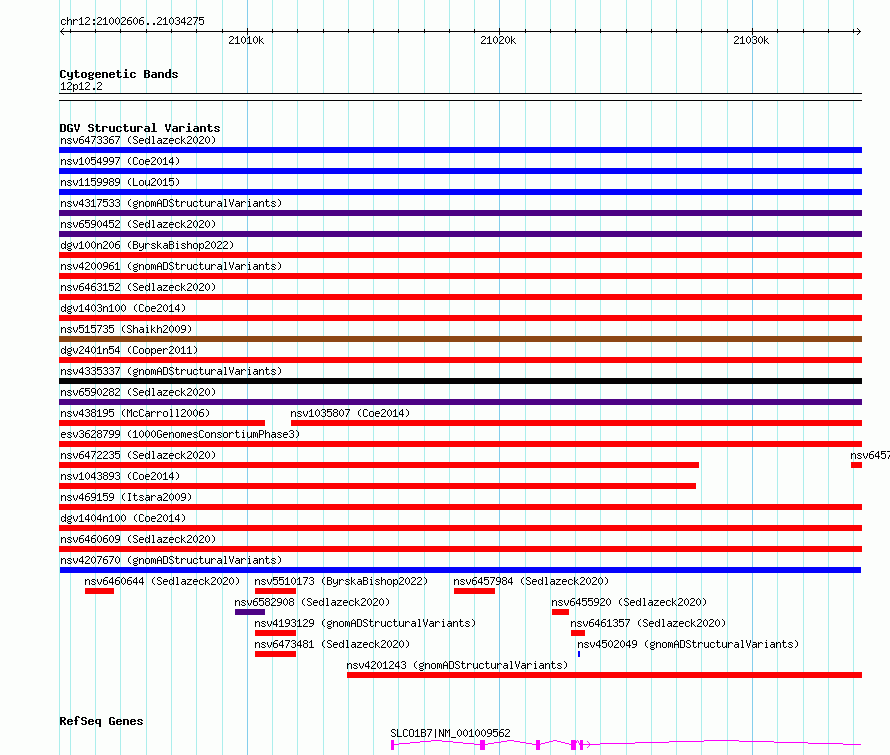Click the partially visible nsv6457 label
Image resolution: width=890 pixels, height=755 pixels.
870,455
